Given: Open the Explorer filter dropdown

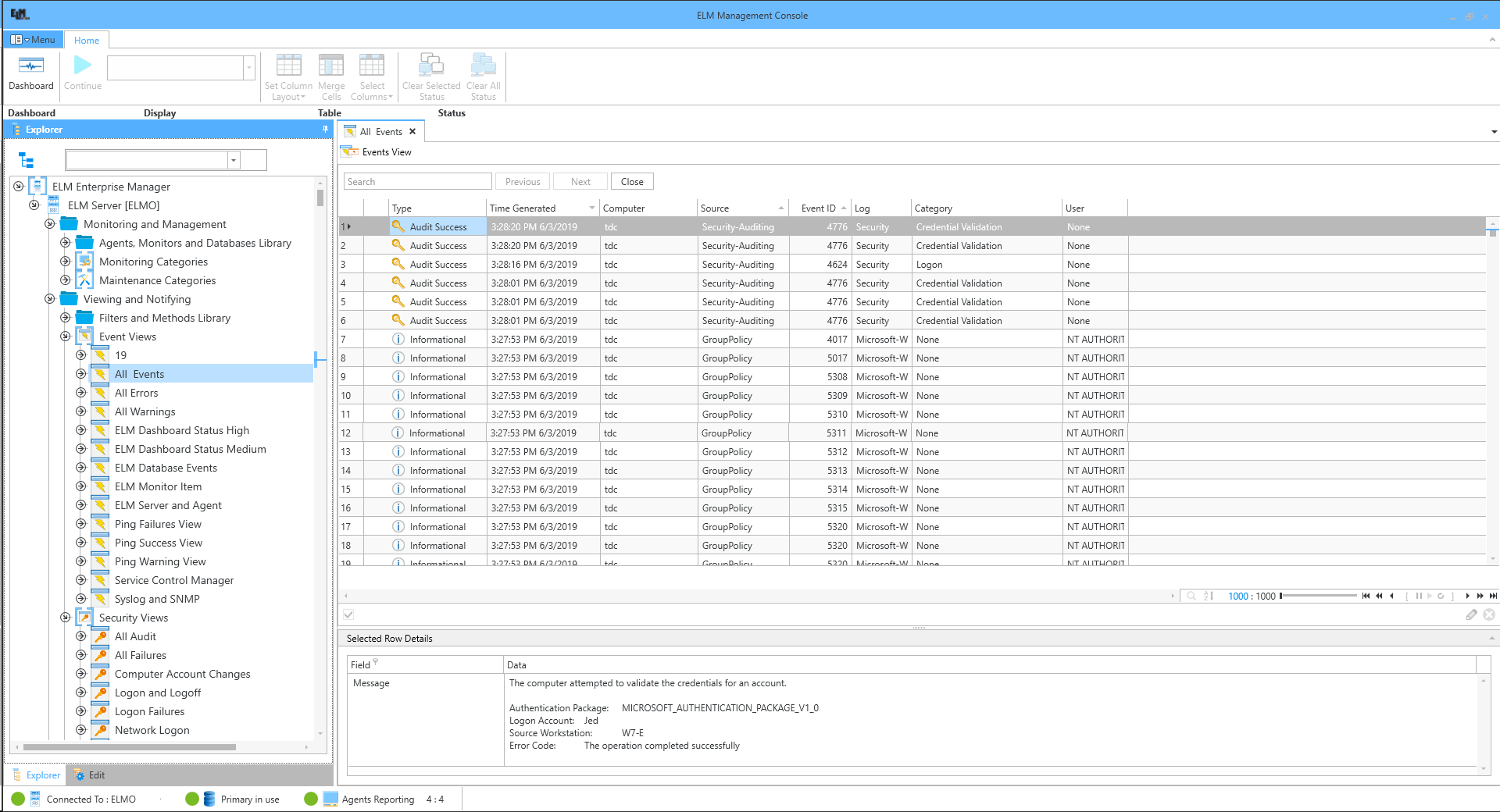Looking at the screenshot, I should pyautogui.click(x=234, y=160).
